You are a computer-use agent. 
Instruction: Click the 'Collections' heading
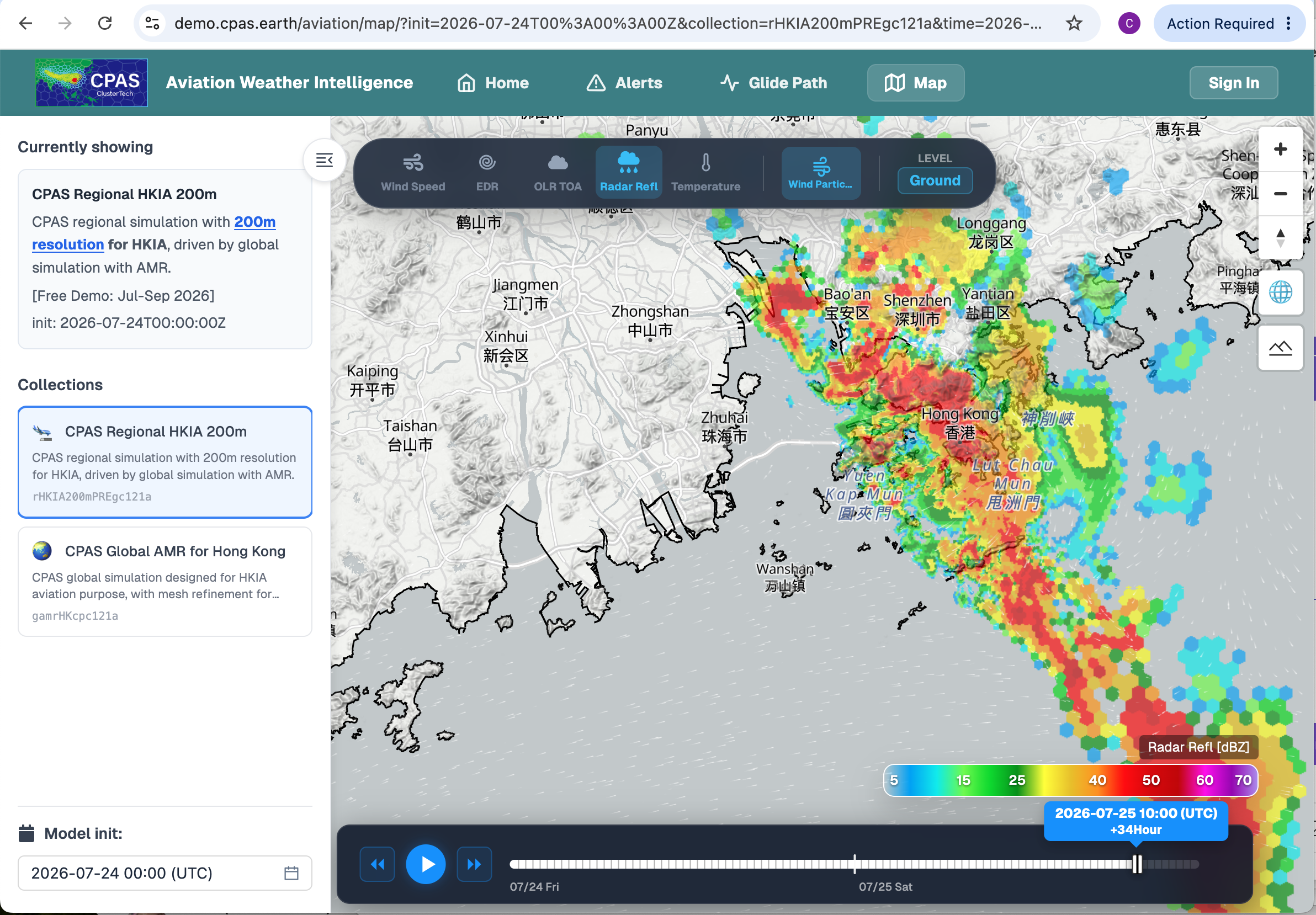coord(60,385)
